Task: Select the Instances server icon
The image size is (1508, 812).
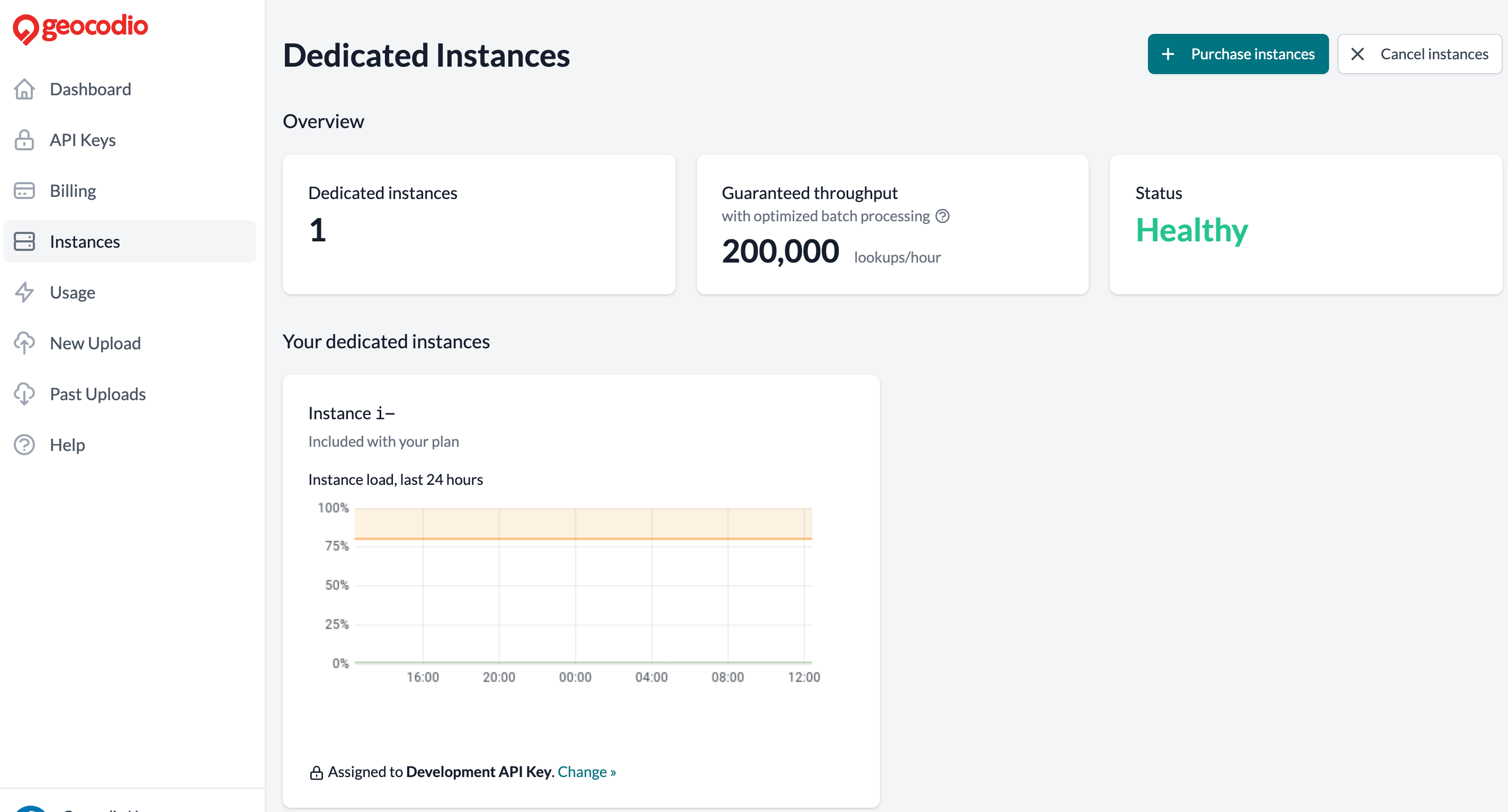Action: (24, 241)
